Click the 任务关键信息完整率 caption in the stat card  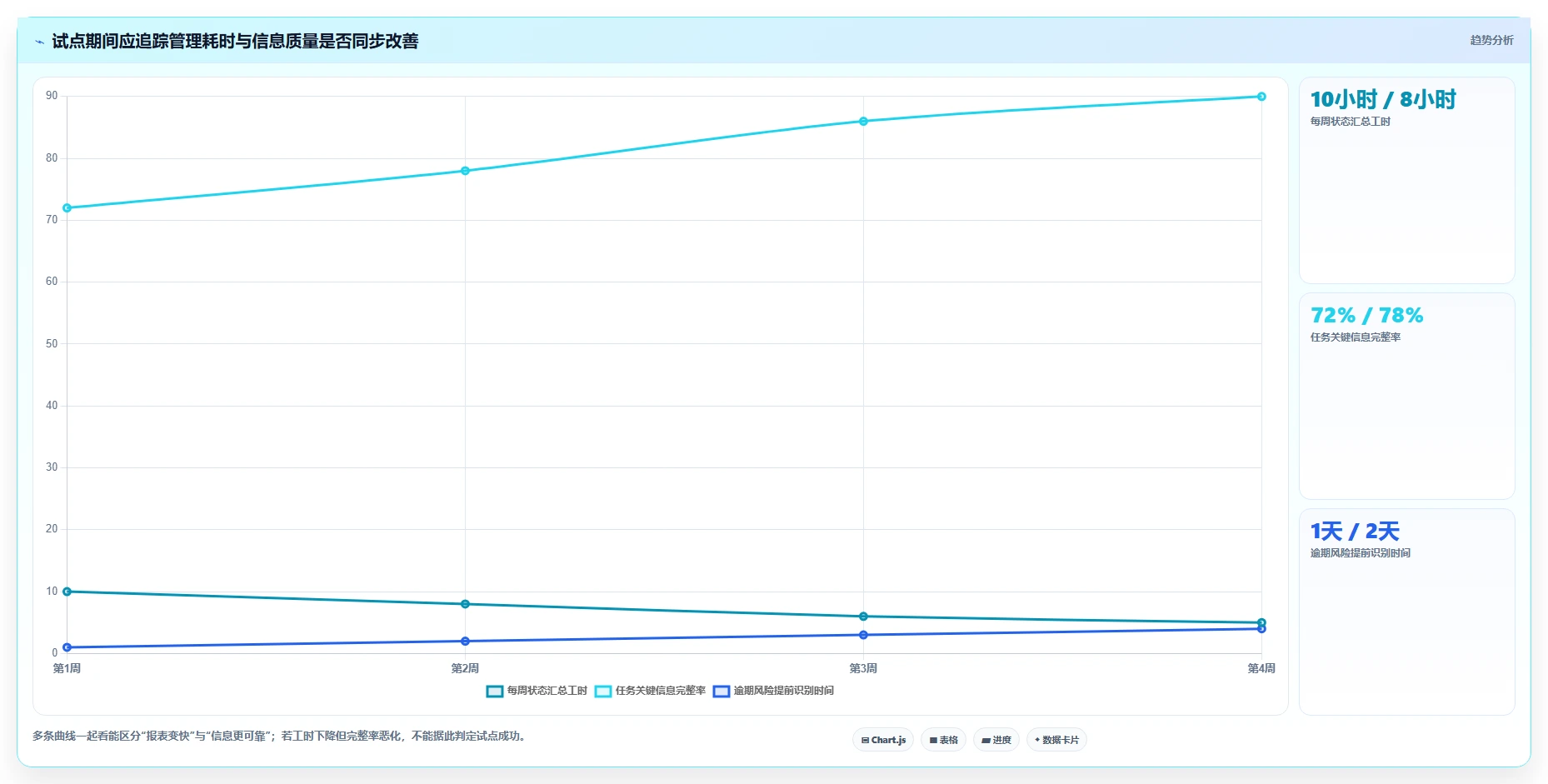click(x=1356, y=337)
